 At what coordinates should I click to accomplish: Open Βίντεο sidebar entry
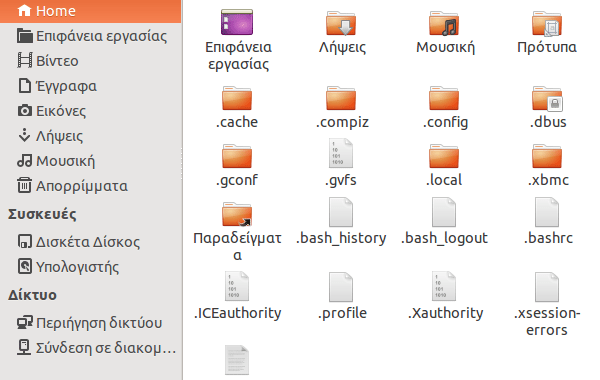pyautogui.click(x=90, y=61)
